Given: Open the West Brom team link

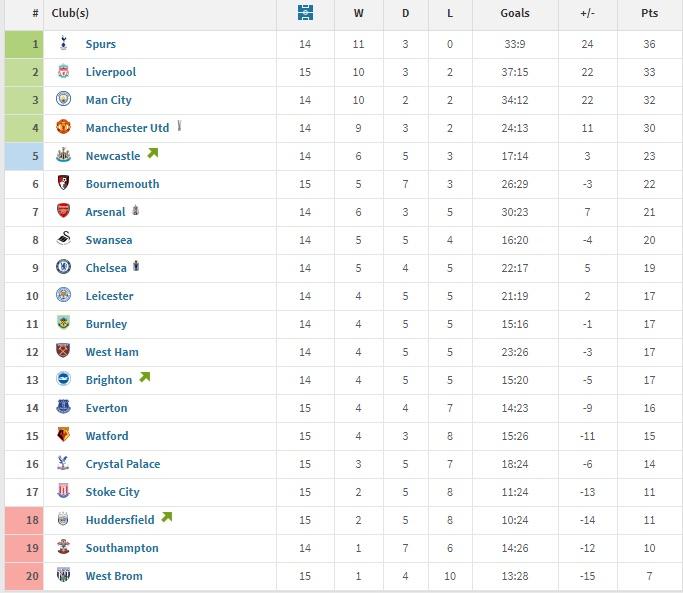Looking at the screenshot, I should pos(114,576).
